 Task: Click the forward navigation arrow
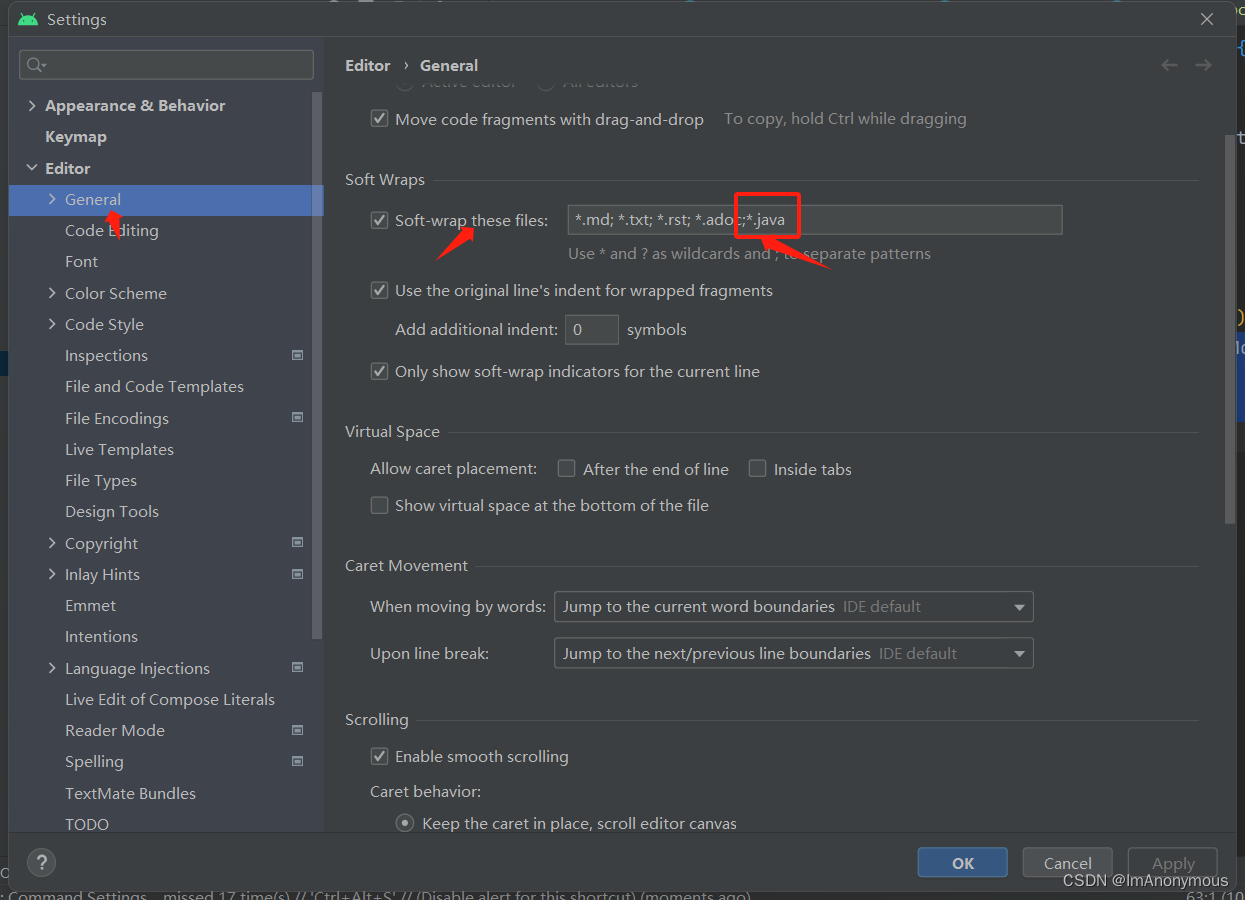click(x=1203, y=64)
